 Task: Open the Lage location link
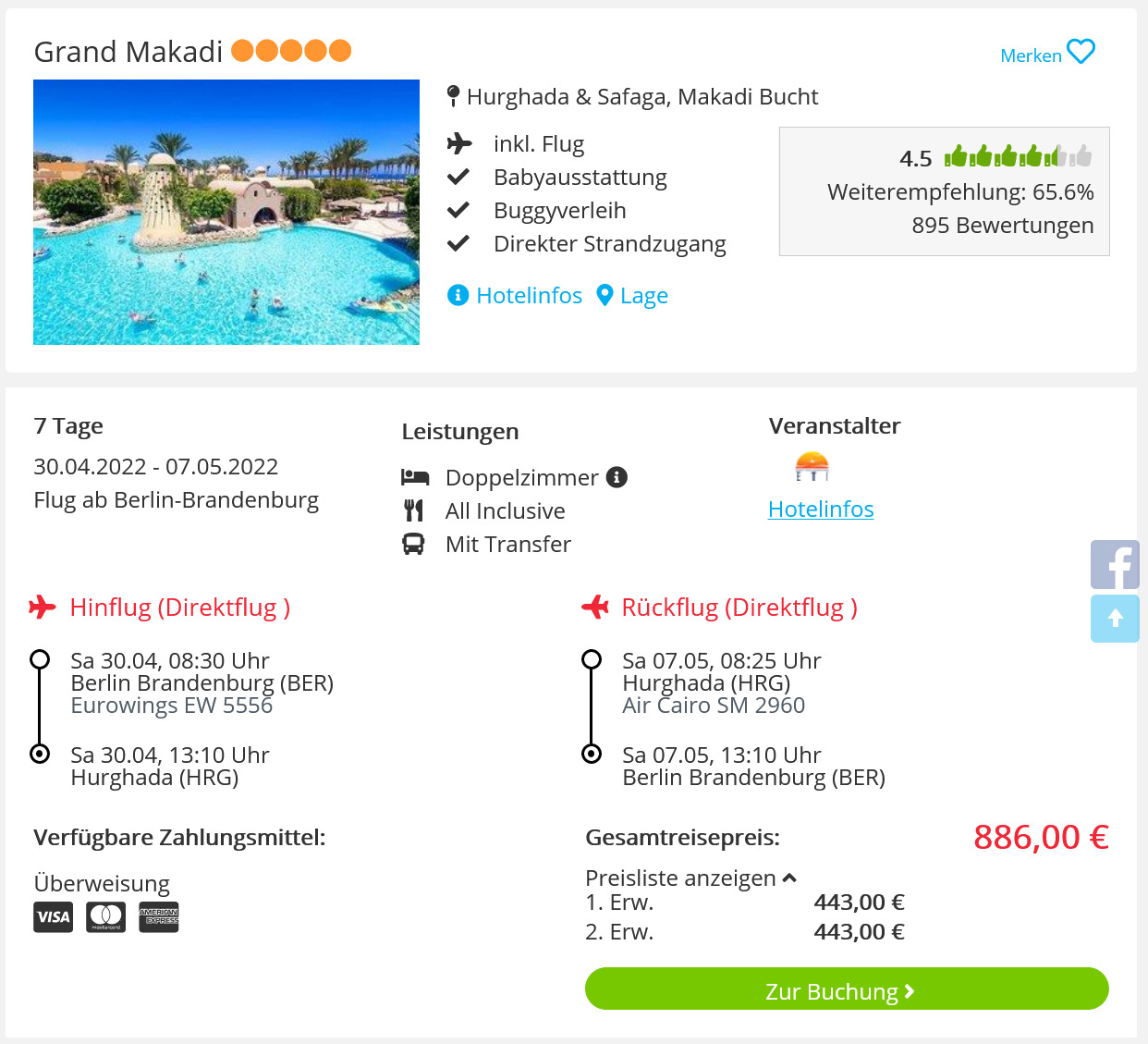point(644,296)
